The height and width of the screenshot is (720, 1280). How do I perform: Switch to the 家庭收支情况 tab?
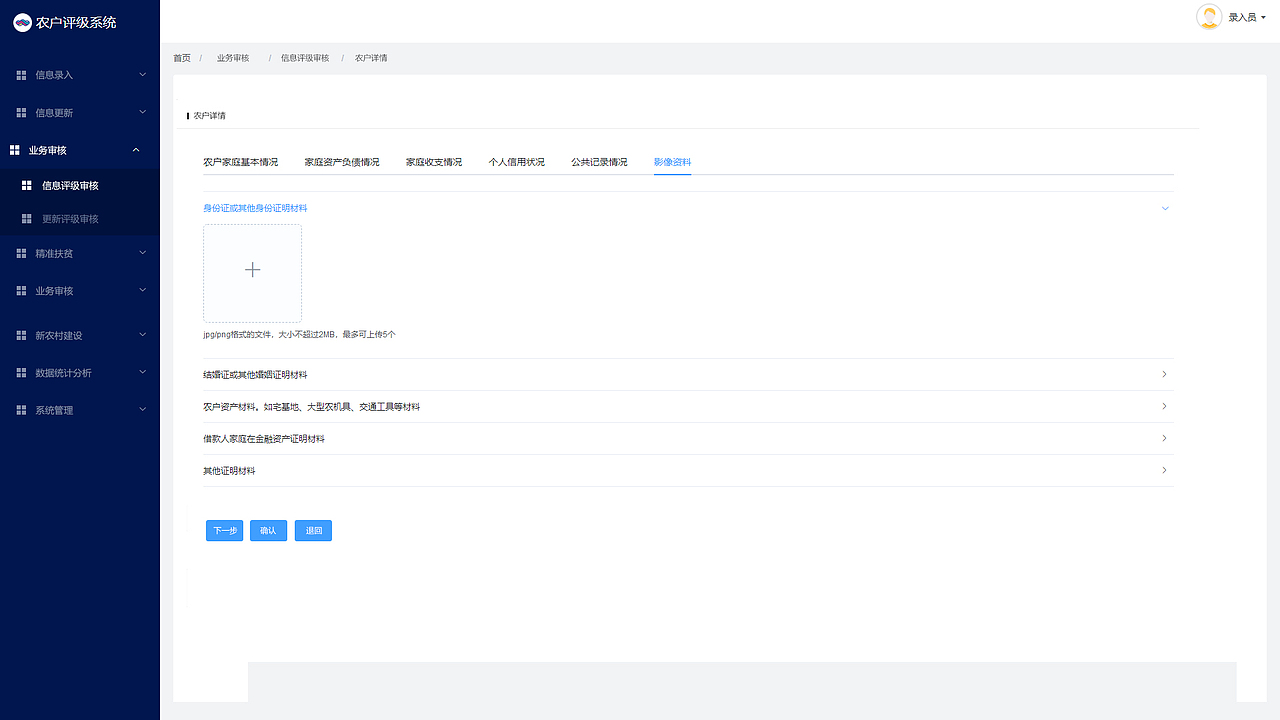click(434, 162)
